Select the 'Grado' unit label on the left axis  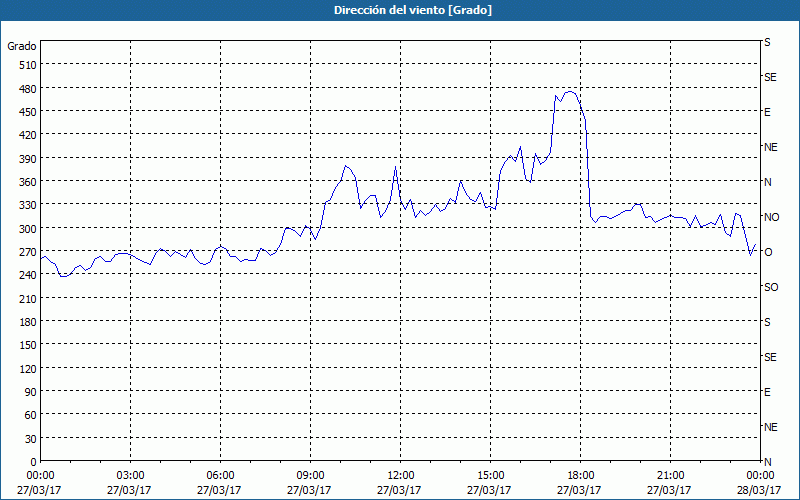click(x=22, y=46)
